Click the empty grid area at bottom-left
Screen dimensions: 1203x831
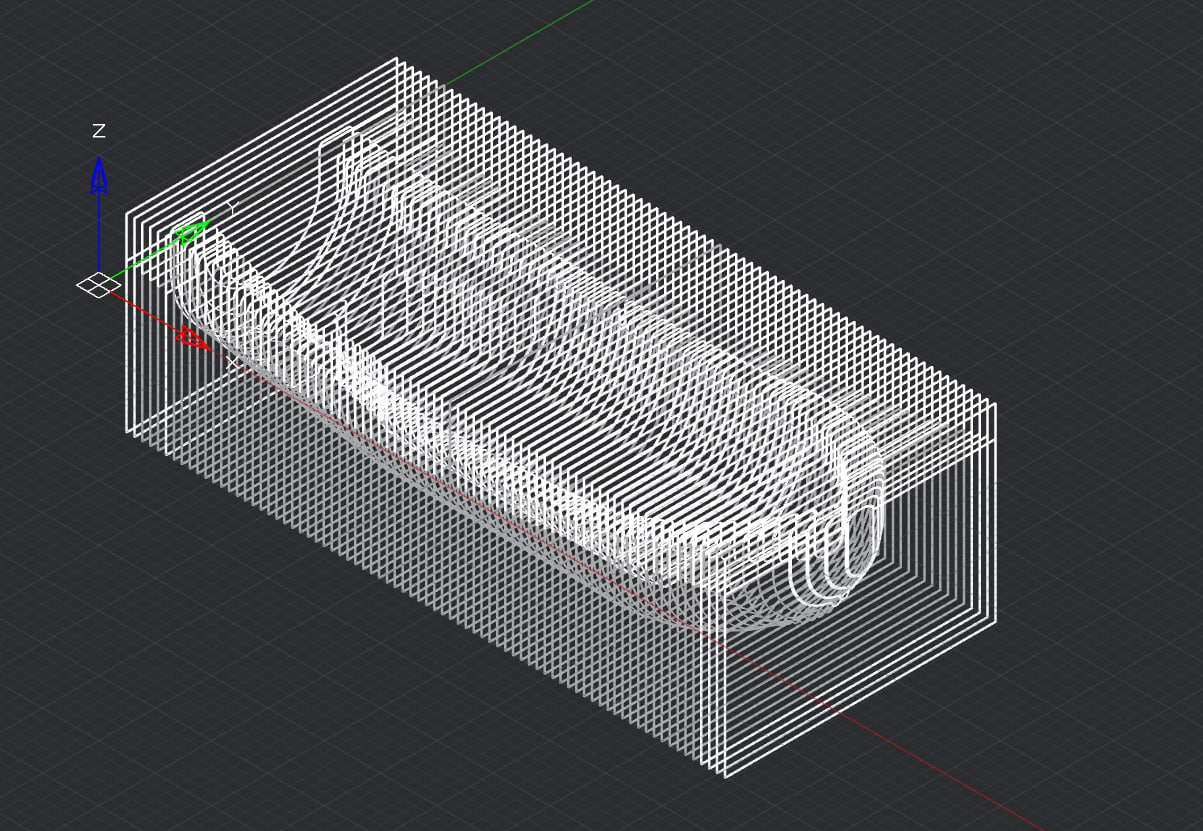click(150, 700)
